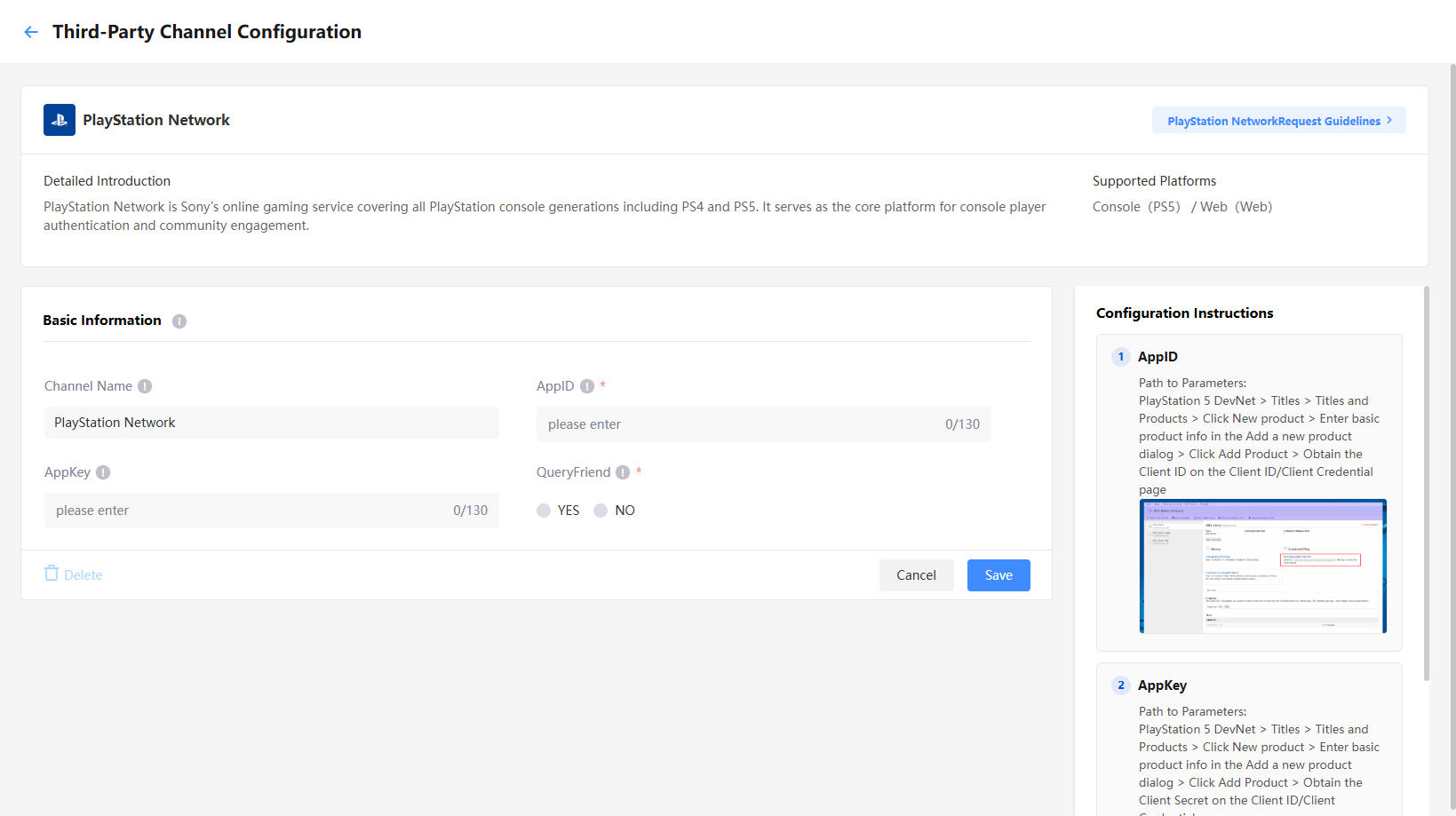Click the Save button
Image resolution: width=1456 pixels, height=816 pixels.
[x=999, y=575]
